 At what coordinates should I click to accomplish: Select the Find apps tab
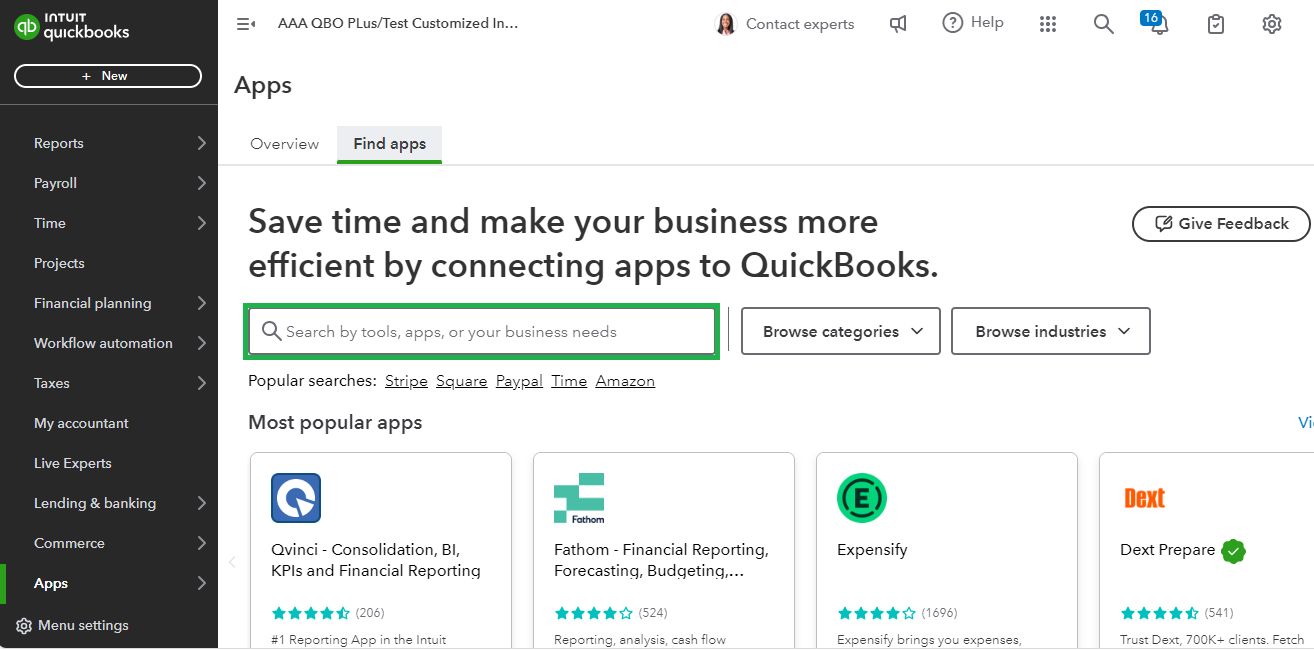coord(389,144)
